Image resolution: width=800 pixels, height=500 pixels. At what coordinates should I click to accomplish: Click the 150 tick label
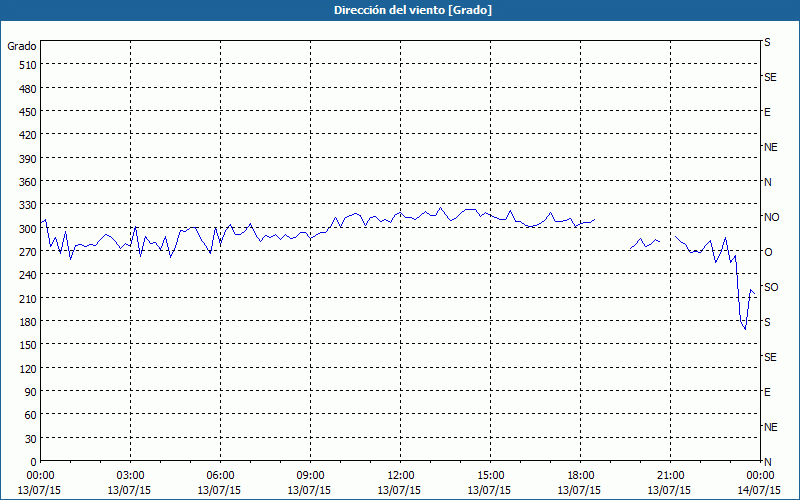pos(28,345)
